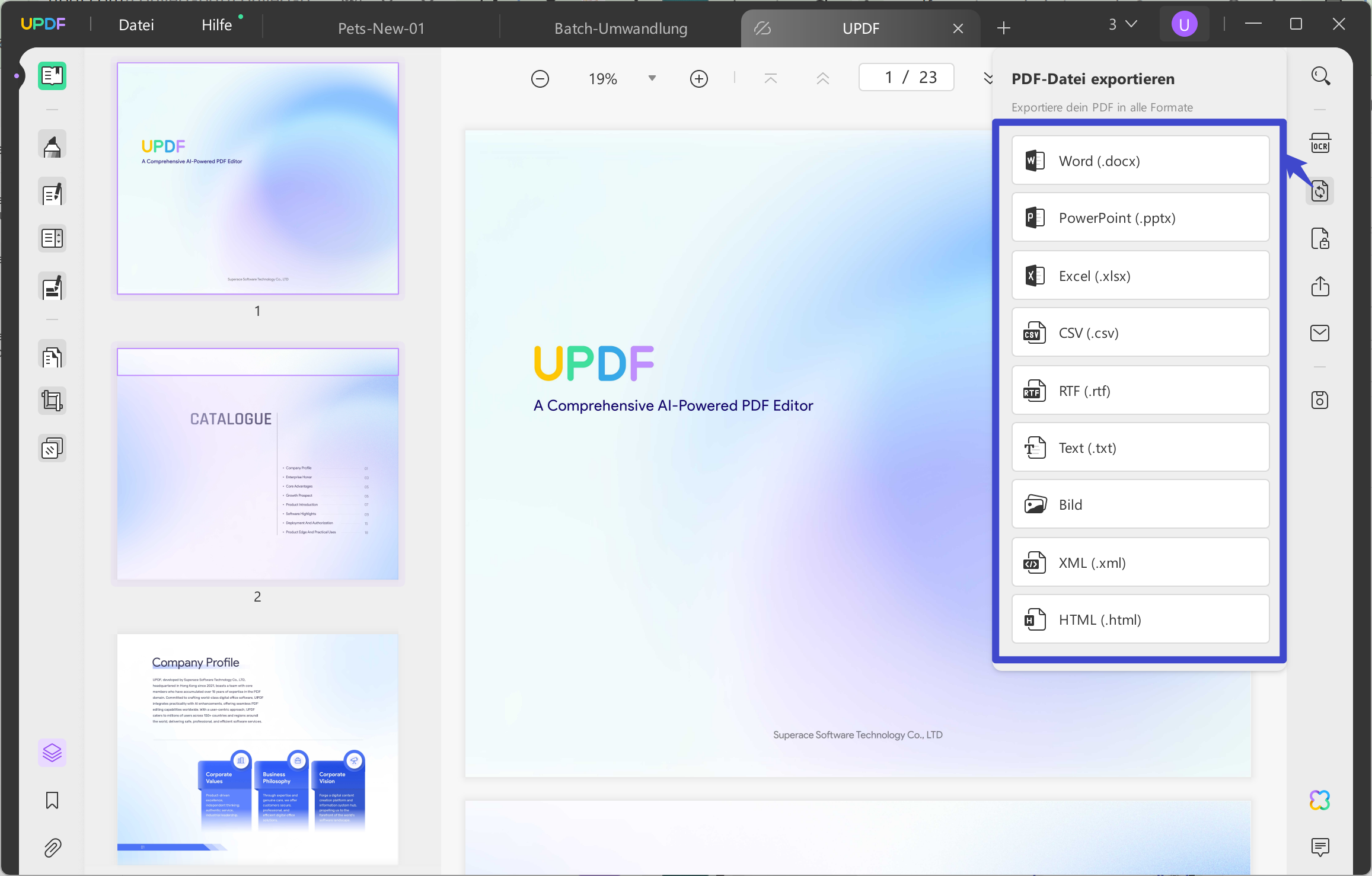Select the UPDF document tab
Screen dimensions: 1372x876
coord(861,28)
